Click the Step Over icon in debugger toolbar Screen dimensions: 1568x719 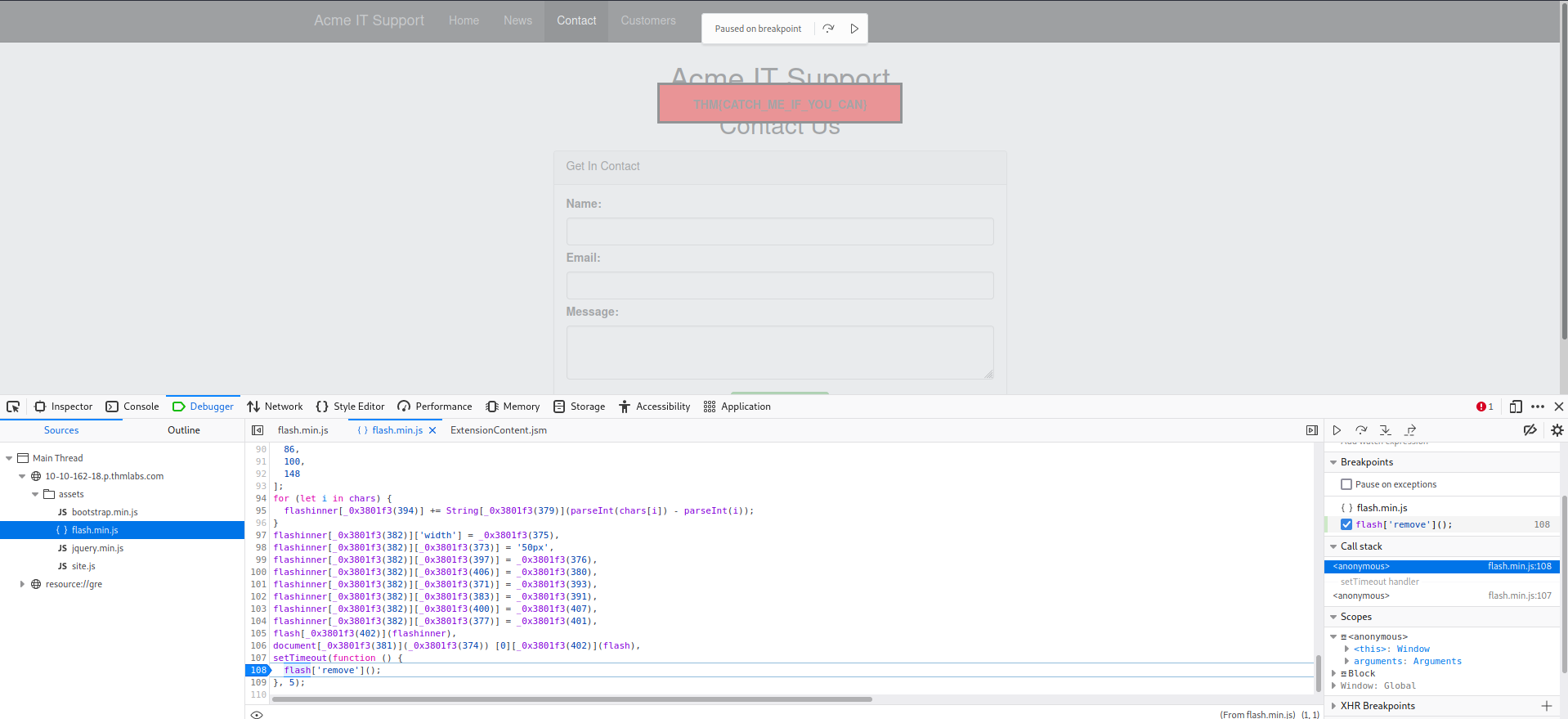[1361, 430]
